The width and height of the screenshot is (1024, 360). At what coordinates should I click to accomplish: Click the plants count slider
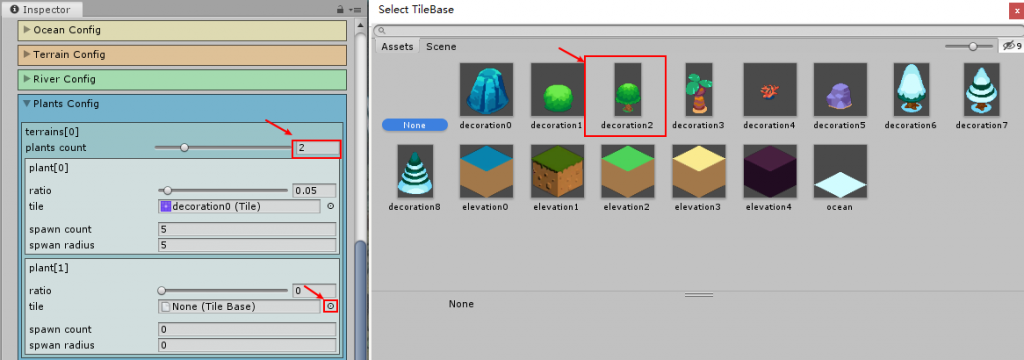click(222, 148)
